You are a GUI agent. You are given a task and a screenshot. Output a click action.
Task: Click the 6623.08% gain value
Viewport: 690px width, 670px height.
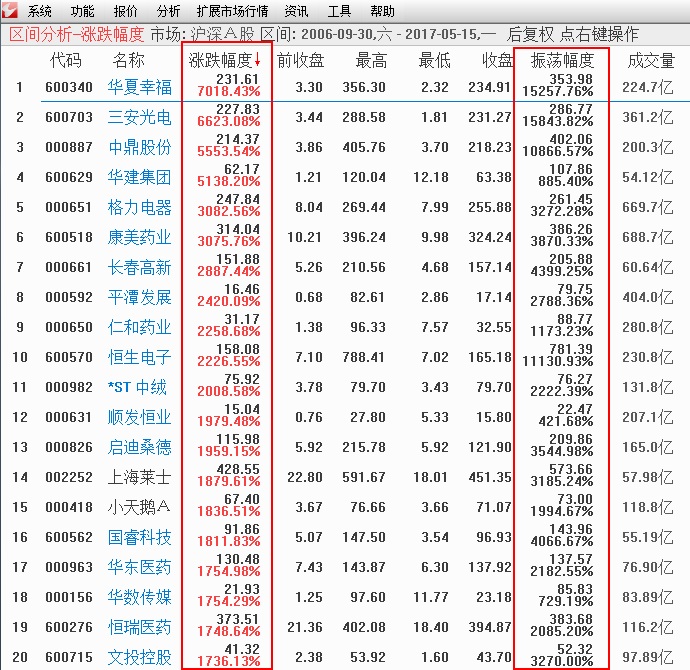(x=229, y=121)
